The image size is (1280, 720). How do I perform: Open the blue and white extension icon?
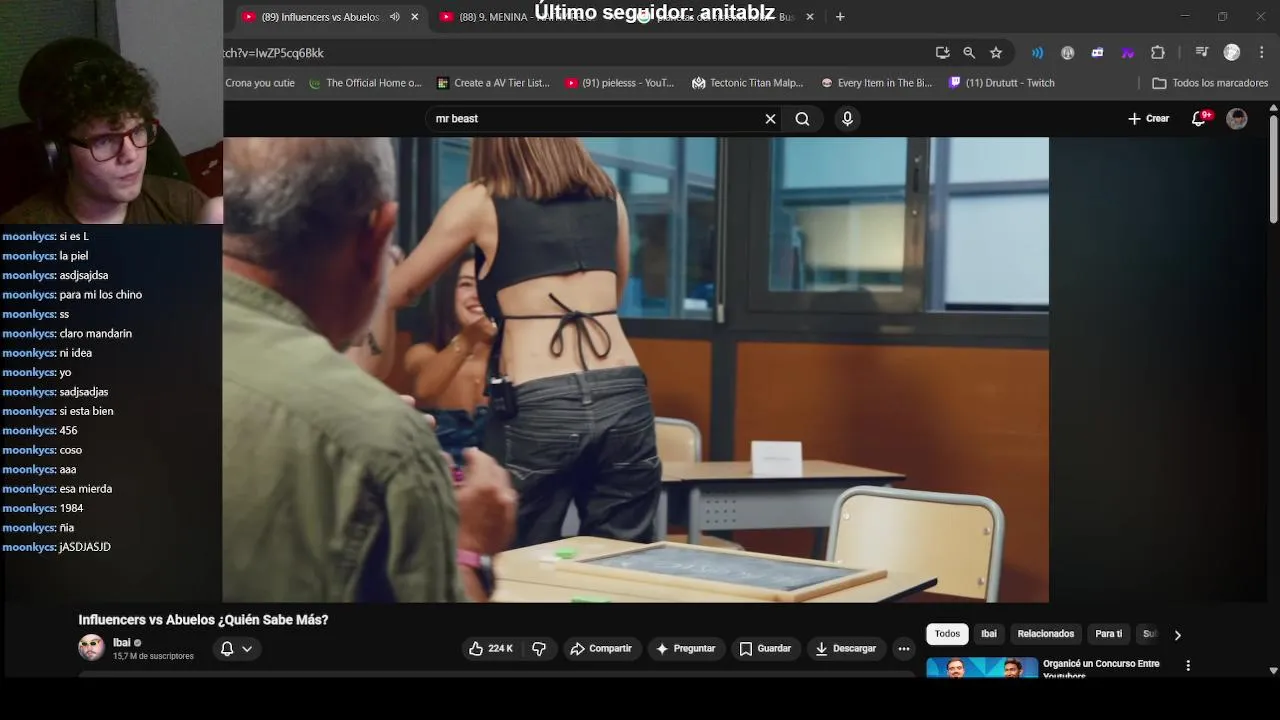tap(1097, 53)
